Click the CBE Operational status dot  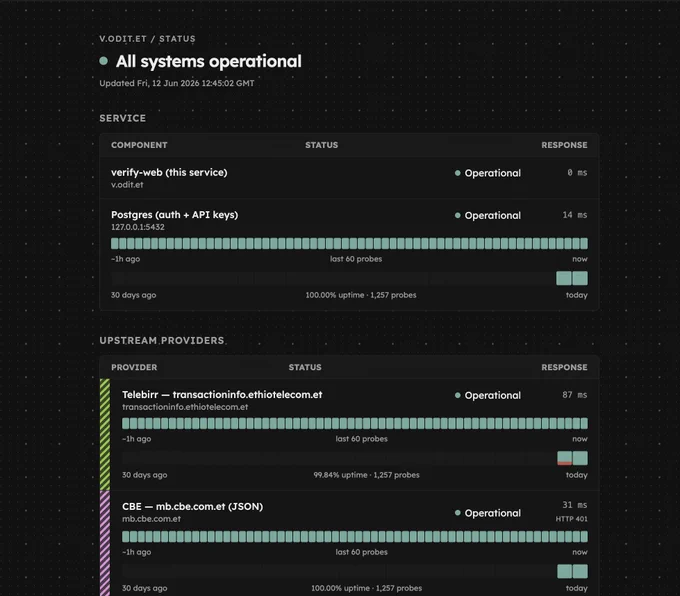tap(458, 513)
